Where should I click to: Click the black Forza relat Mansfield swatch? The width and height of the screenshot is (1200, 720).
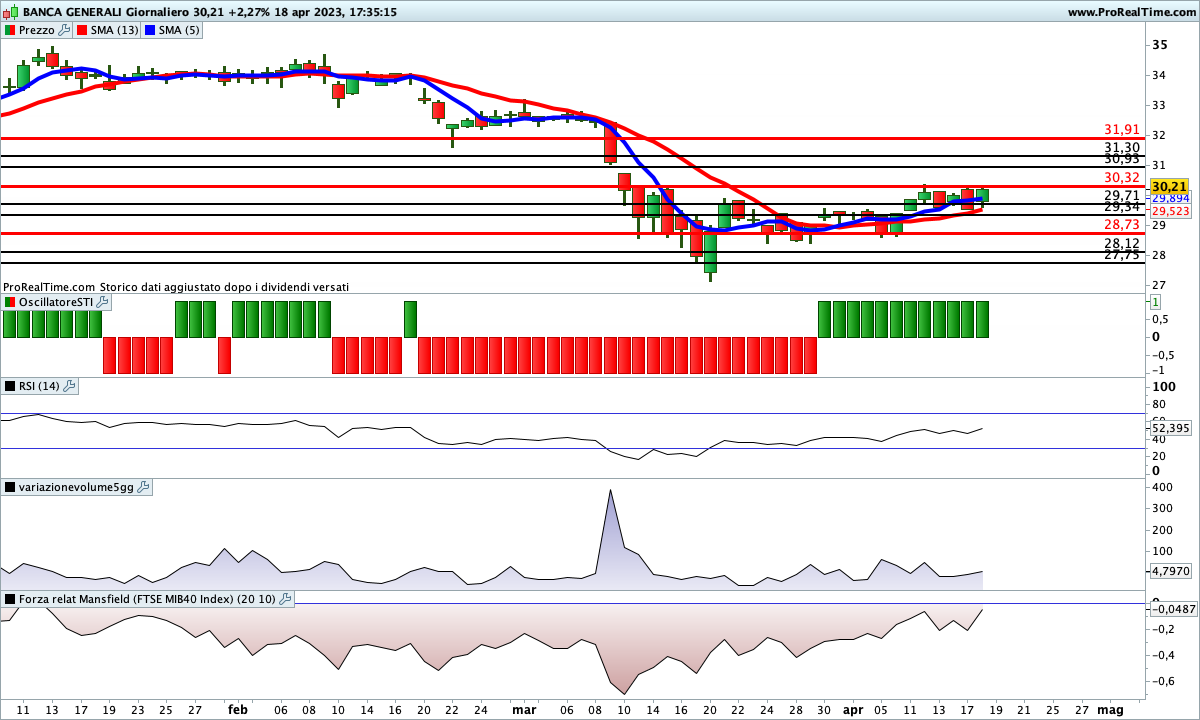10,599
